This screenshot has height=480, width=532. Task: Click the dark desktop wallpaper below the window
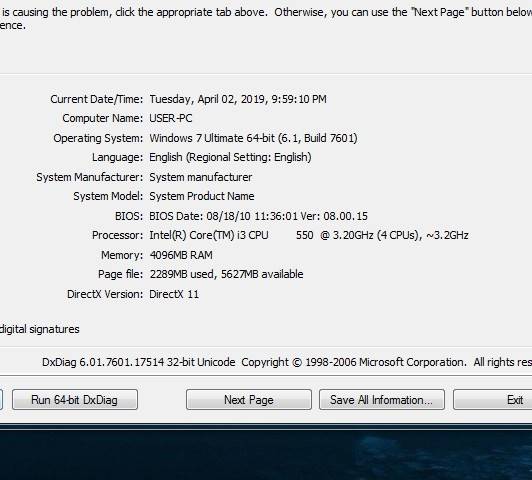click(x=266, y=455)
